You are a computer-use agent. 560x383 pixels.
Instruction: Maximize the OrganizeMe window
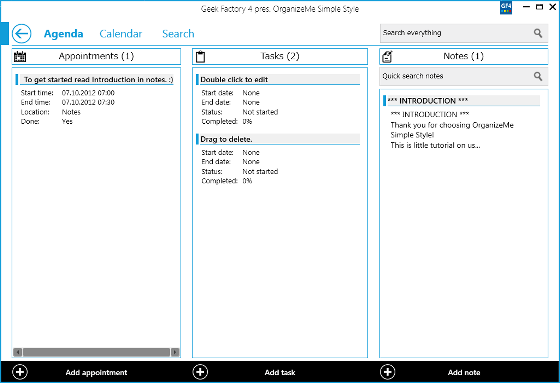[540, 7]
